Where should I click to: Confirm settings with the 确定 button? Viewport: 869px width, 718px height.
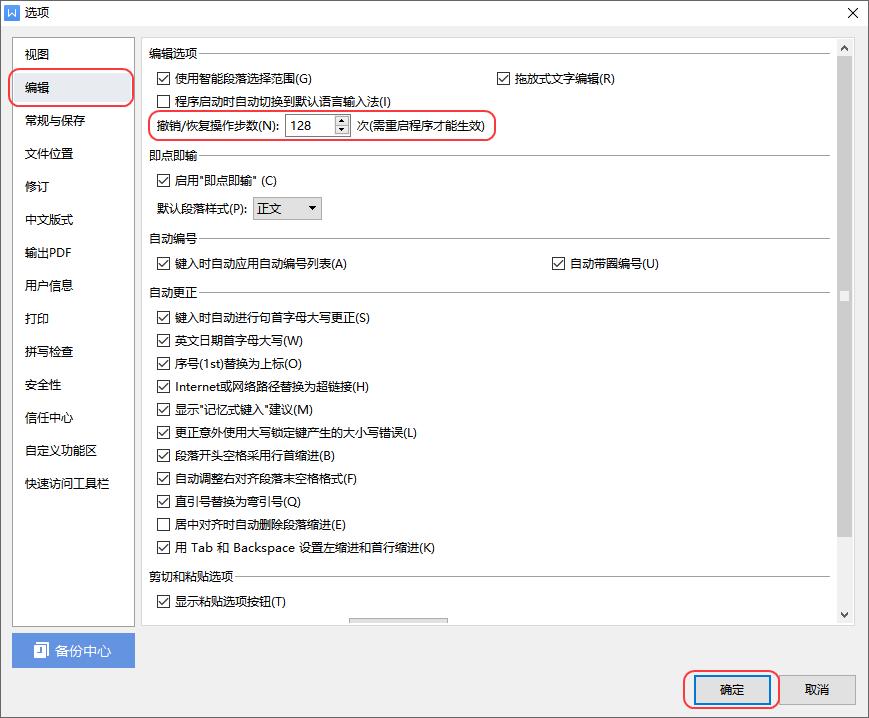pos(731,689)
